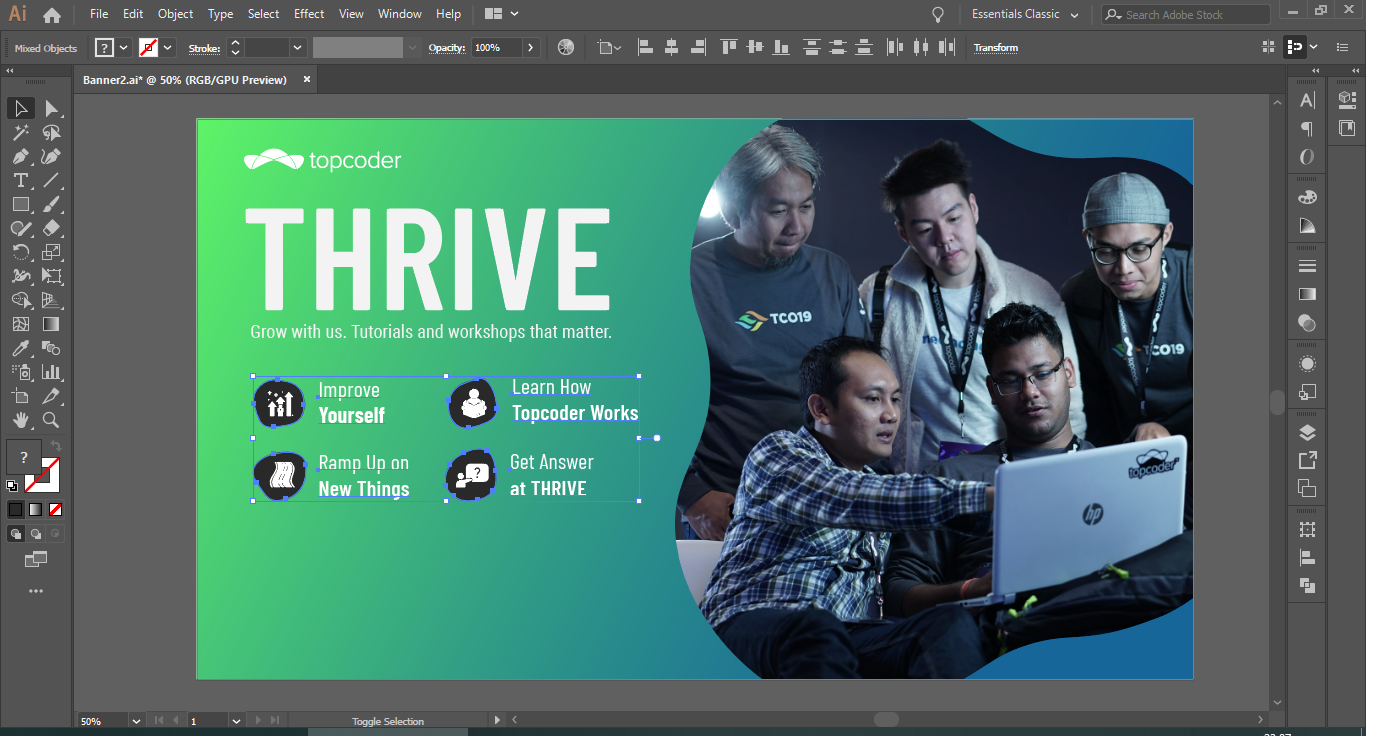This screenshot has height=736, width=1374.
Task: Click the Transform link in control bar
Action: point(996,47)
